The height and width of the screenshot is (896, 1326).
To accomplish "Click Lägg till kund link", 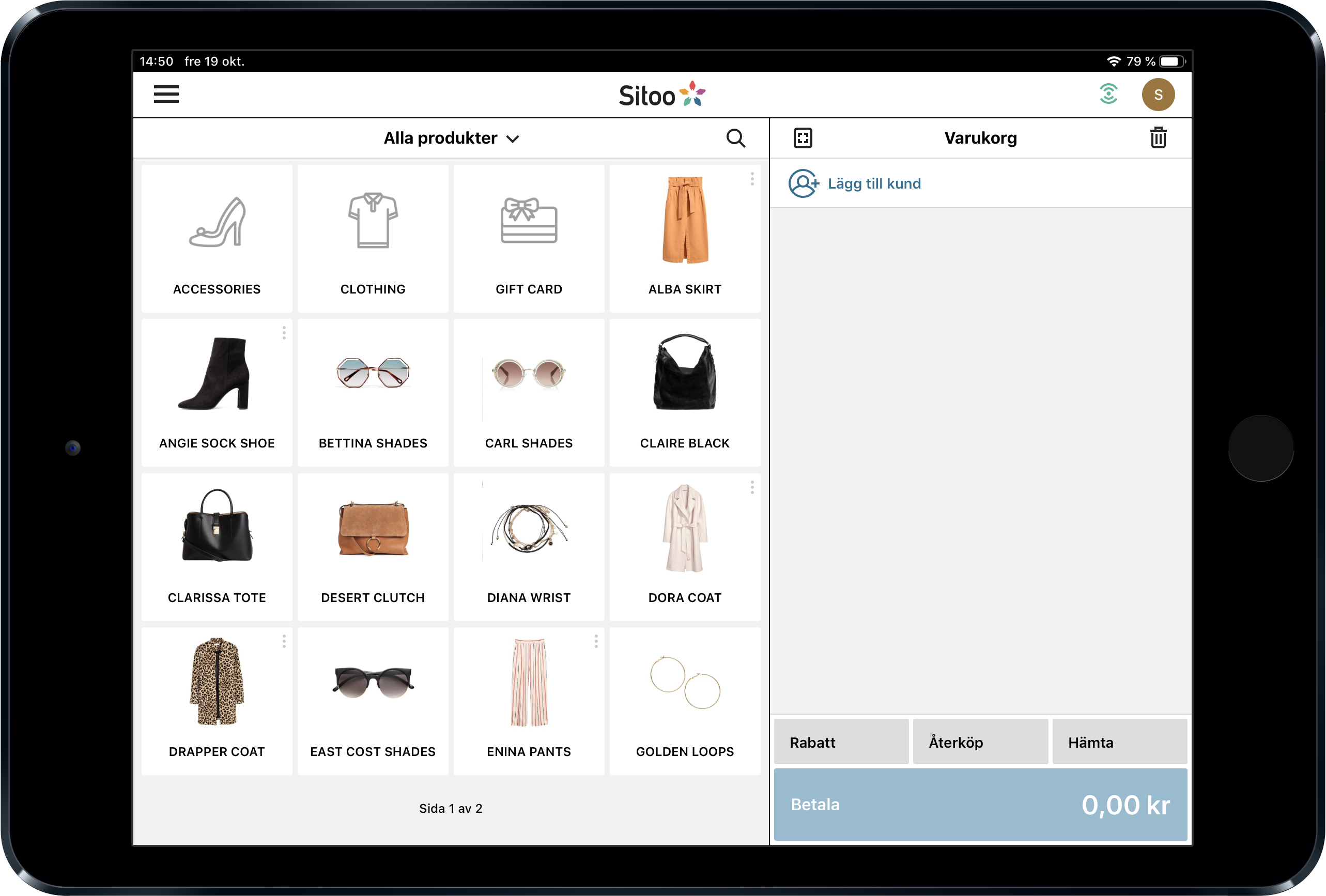I will 874,184.
